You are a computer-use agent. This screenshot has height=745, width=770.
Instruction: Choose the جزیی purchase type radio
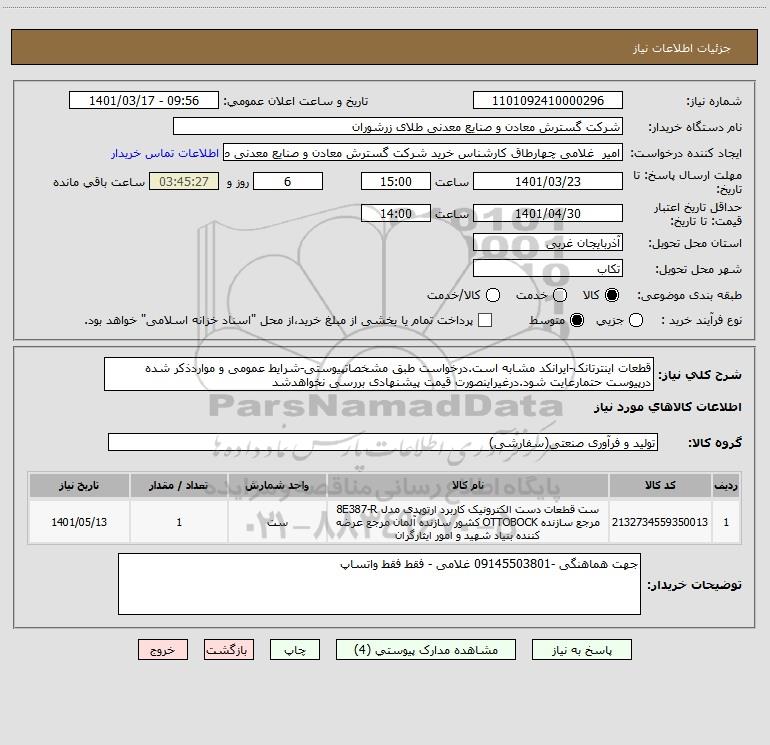tap(635, 320)
